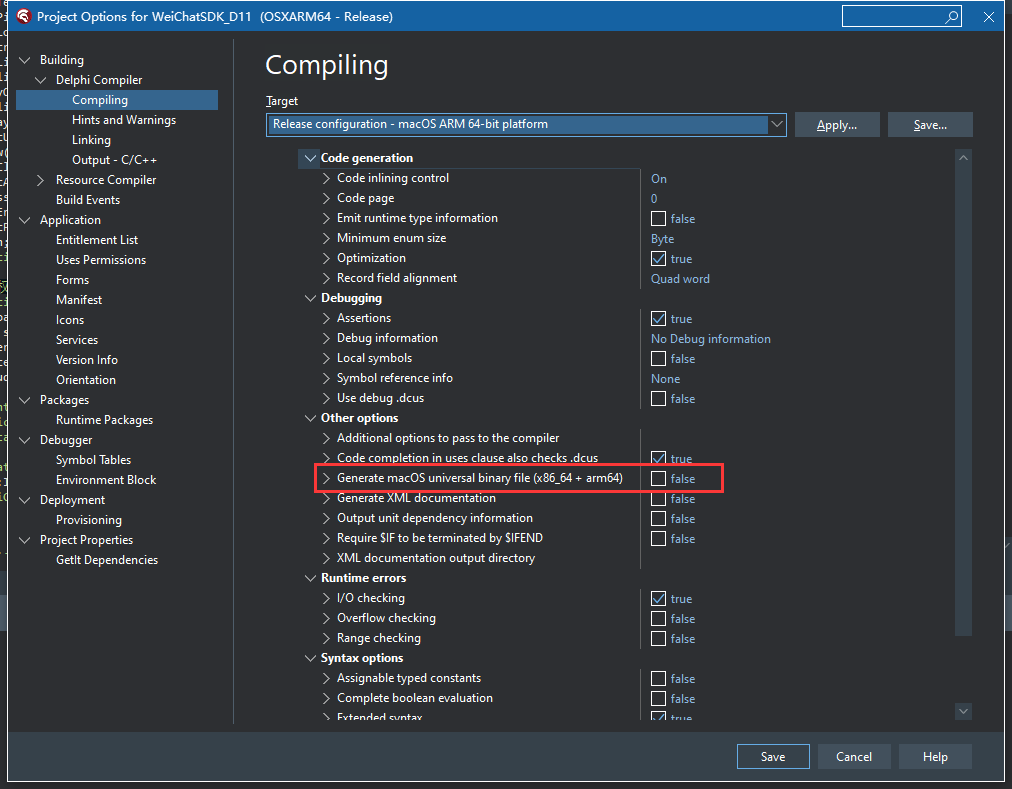
Task: Open Version Info page
Action: [x=86, y=360]
